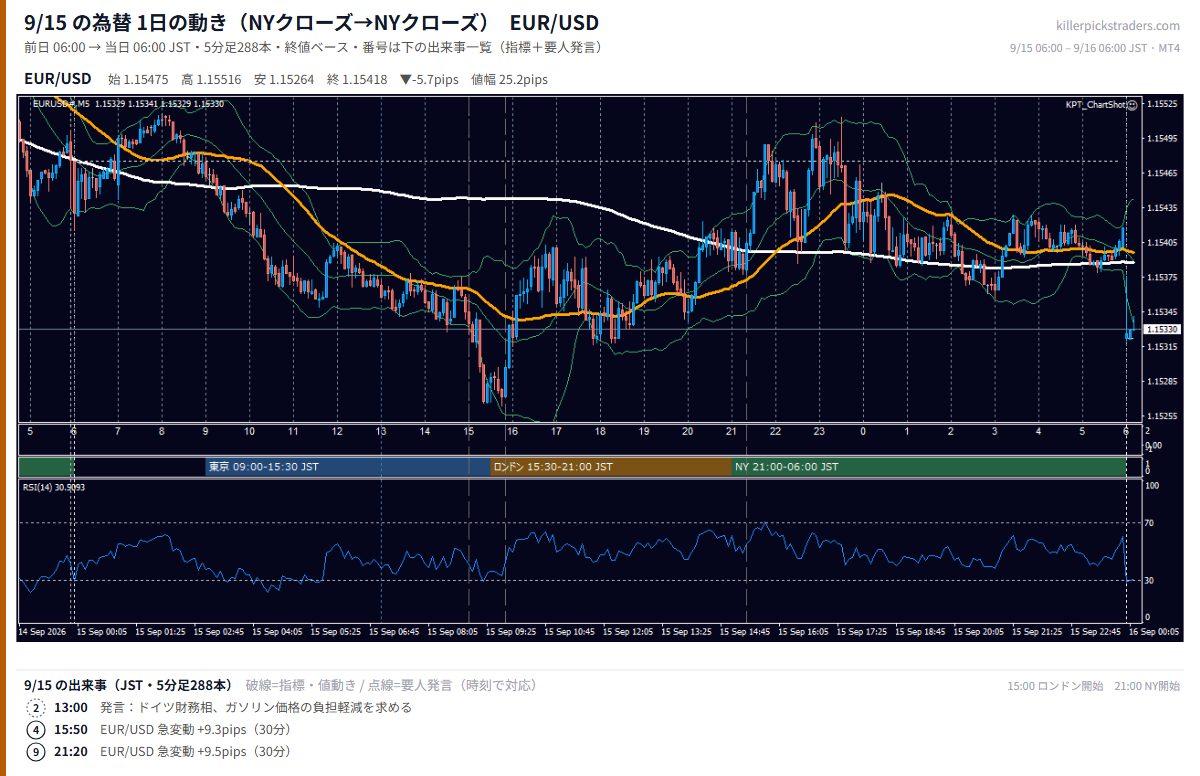This screenshot has width=1200, height=776.
Task: Click the 14 Sep 2026 date label
Action: click(x=44, y=632)
